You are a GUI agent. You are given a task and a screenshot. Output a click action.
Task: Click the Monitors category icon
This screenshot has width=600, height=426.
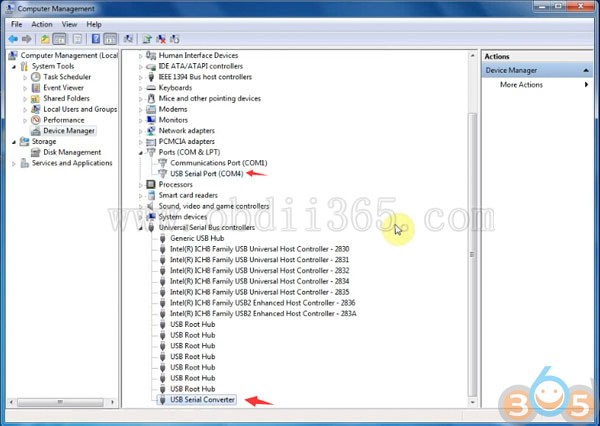[151, 120]
